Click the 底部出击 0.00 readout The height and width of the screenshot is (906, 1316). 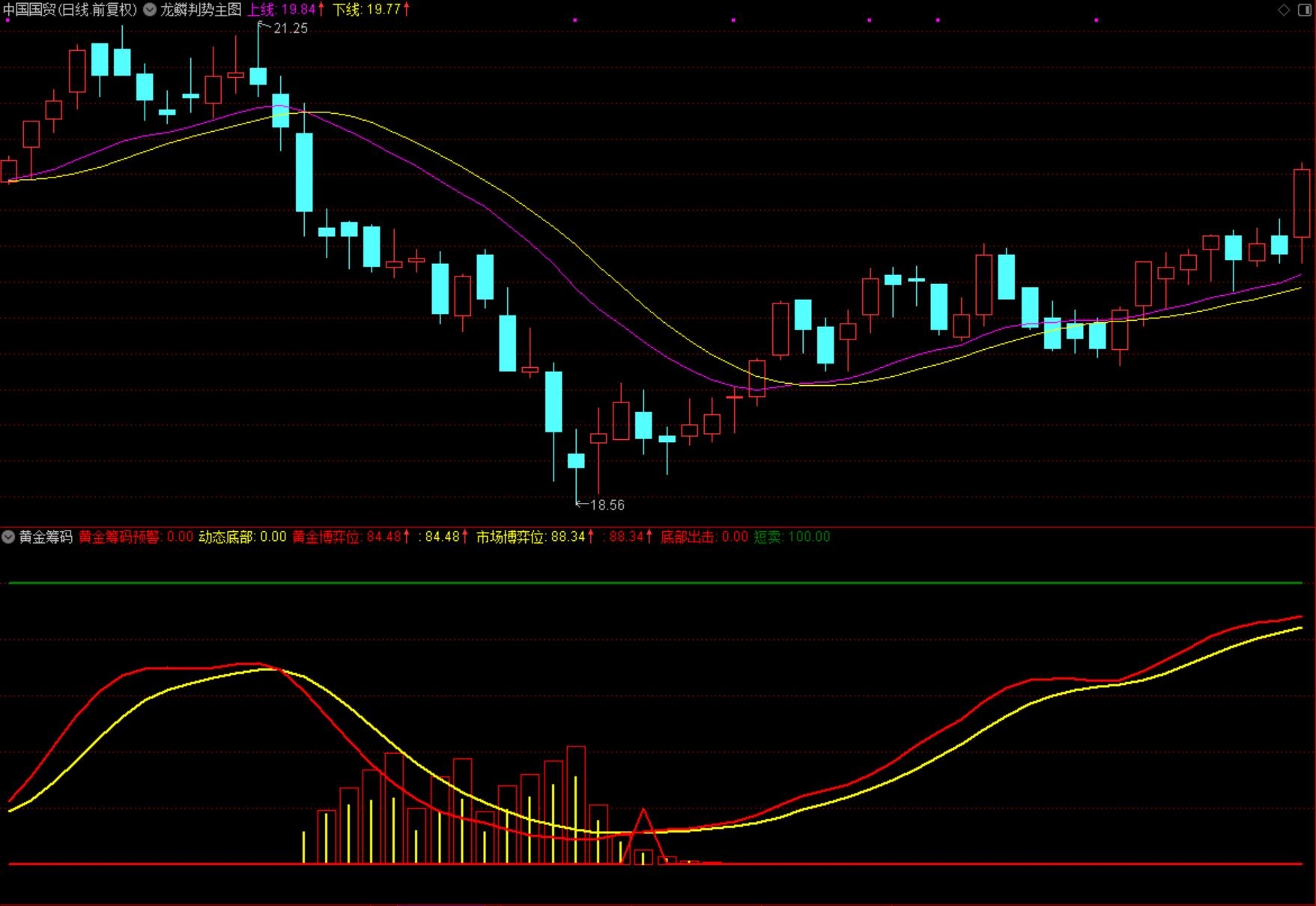[x=704, y=537]
